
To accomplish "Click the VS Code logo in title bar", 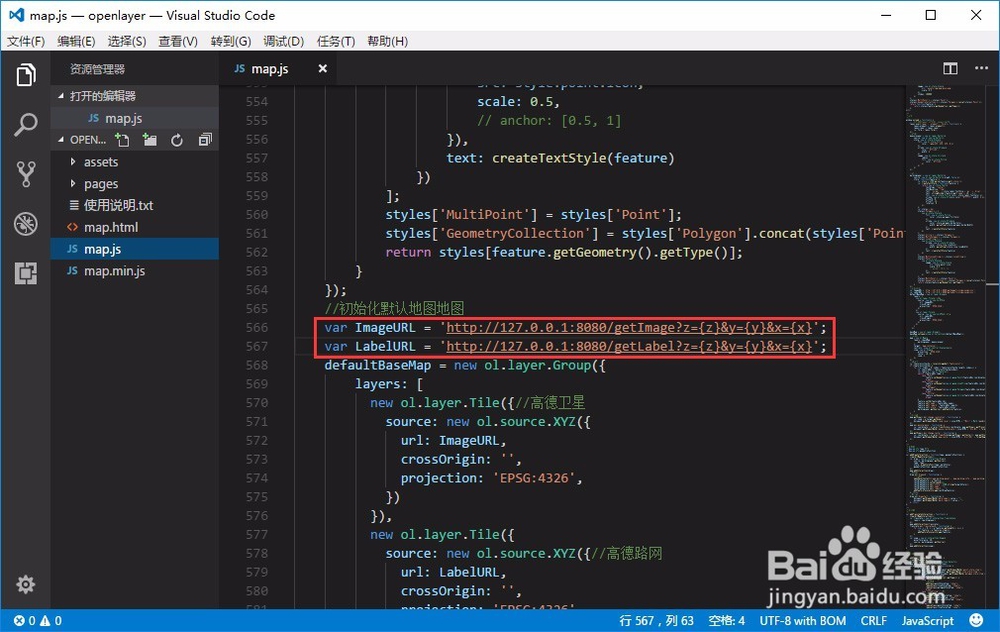I will click(x=17, y=15).
